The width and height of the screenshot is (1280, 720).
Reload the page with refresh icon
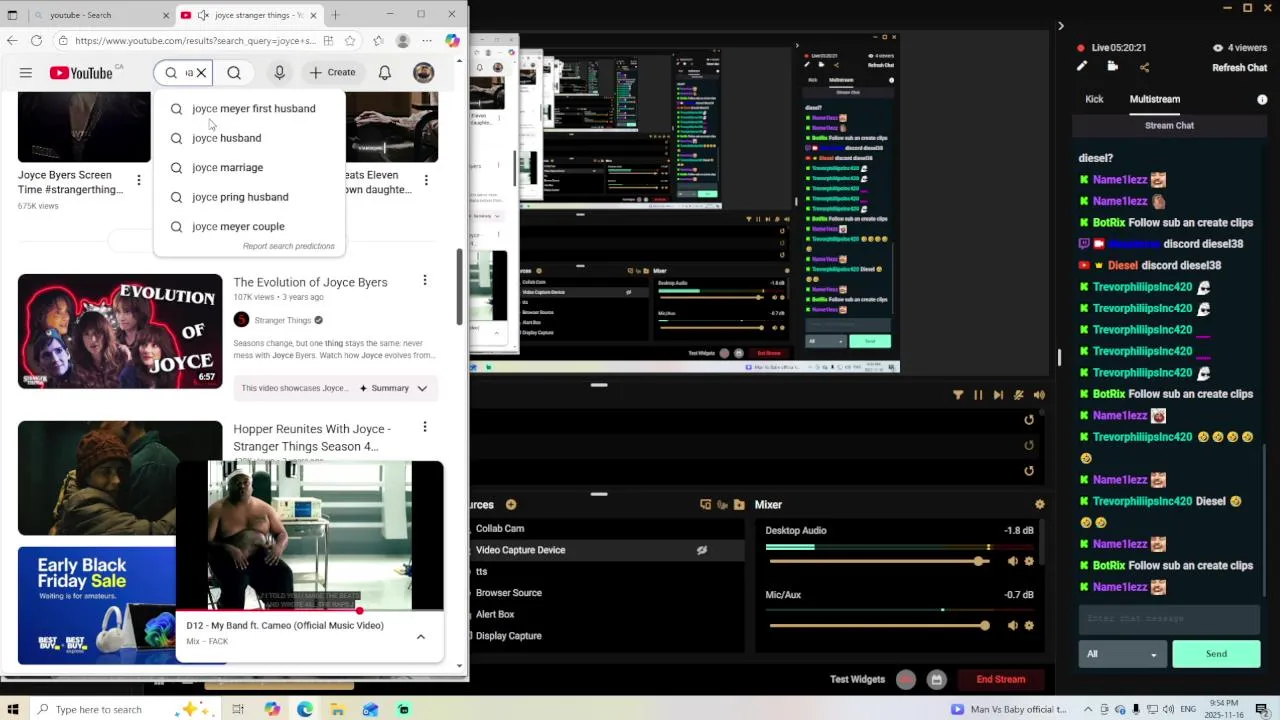point(36,41)
